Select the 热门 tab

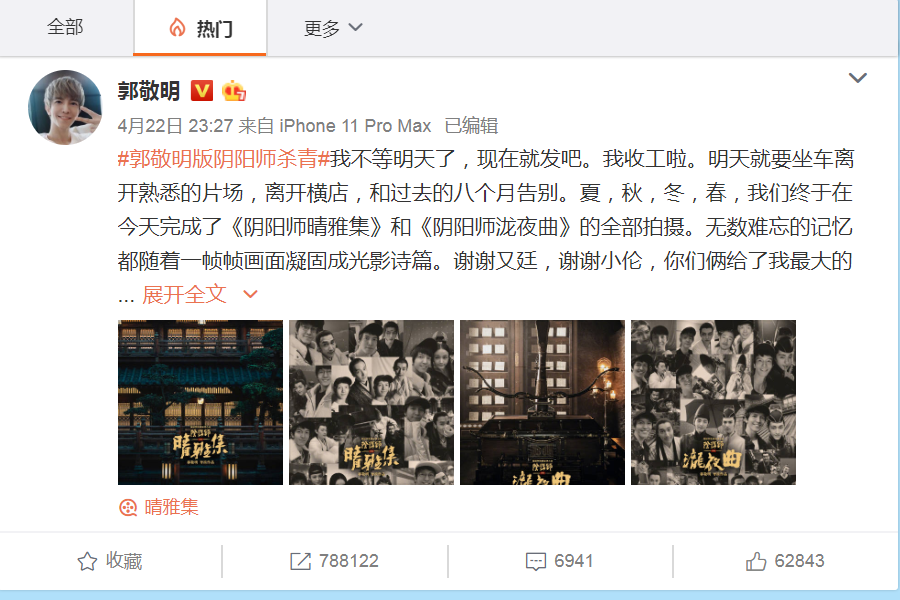click(x=200, y=28)
